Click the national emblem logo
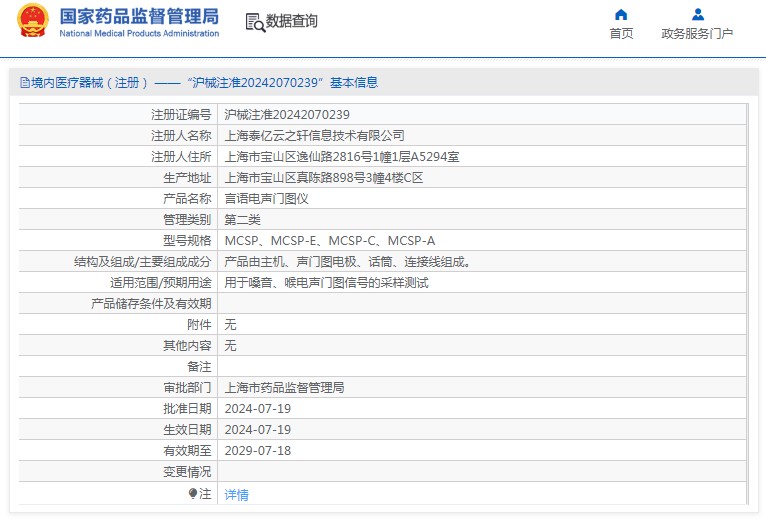 click(x=33, y=21)
